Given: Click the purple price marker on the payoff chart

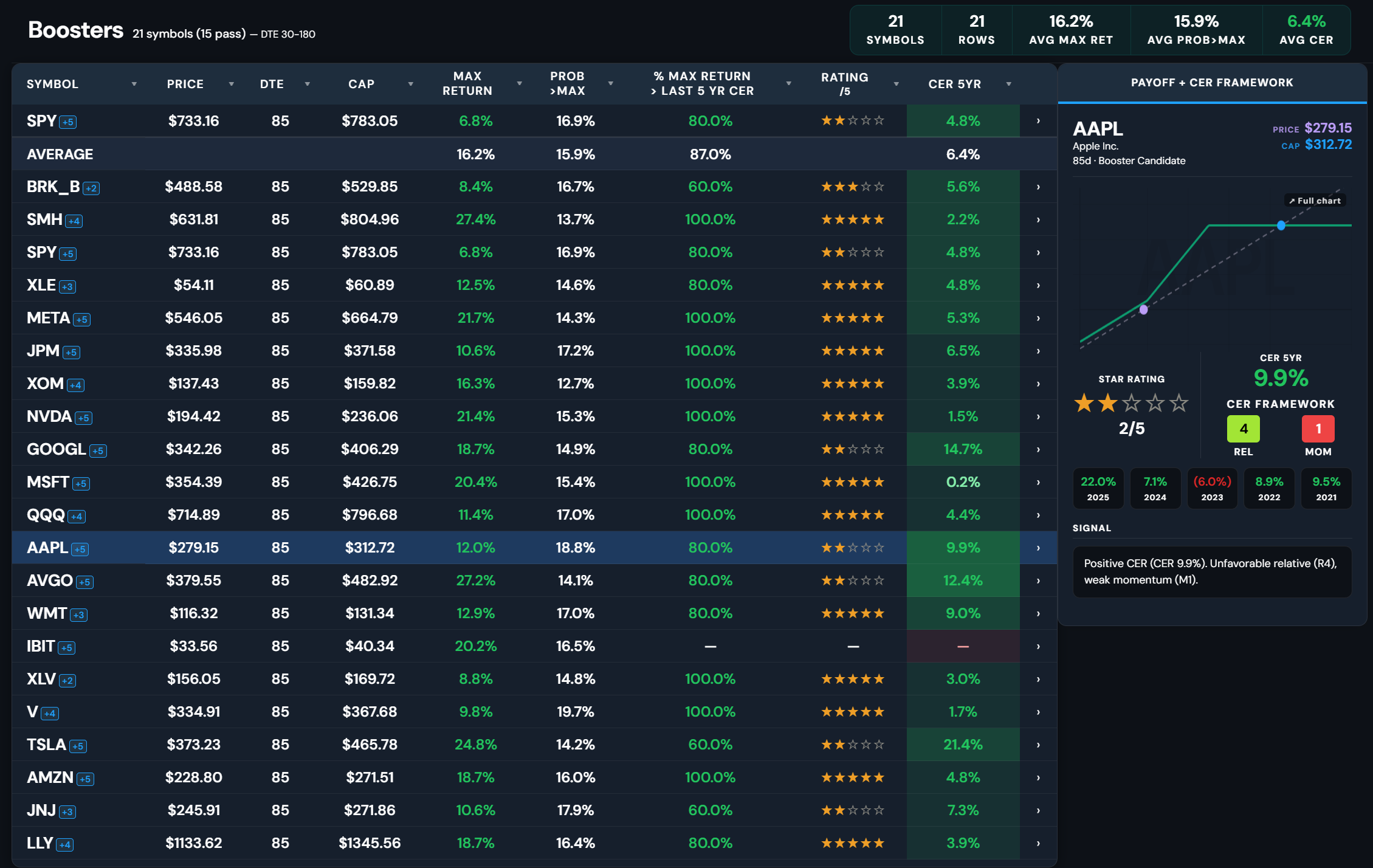Looking at the screenshot, I should click(1144, 309).
